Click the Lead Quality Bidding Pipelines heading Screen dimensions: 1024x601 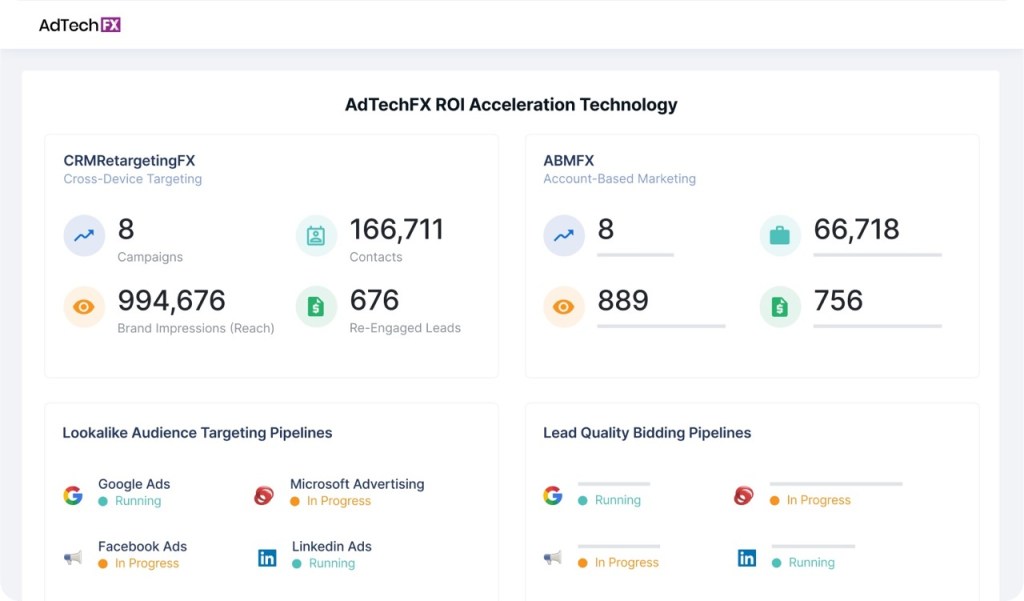pos(647,433)
